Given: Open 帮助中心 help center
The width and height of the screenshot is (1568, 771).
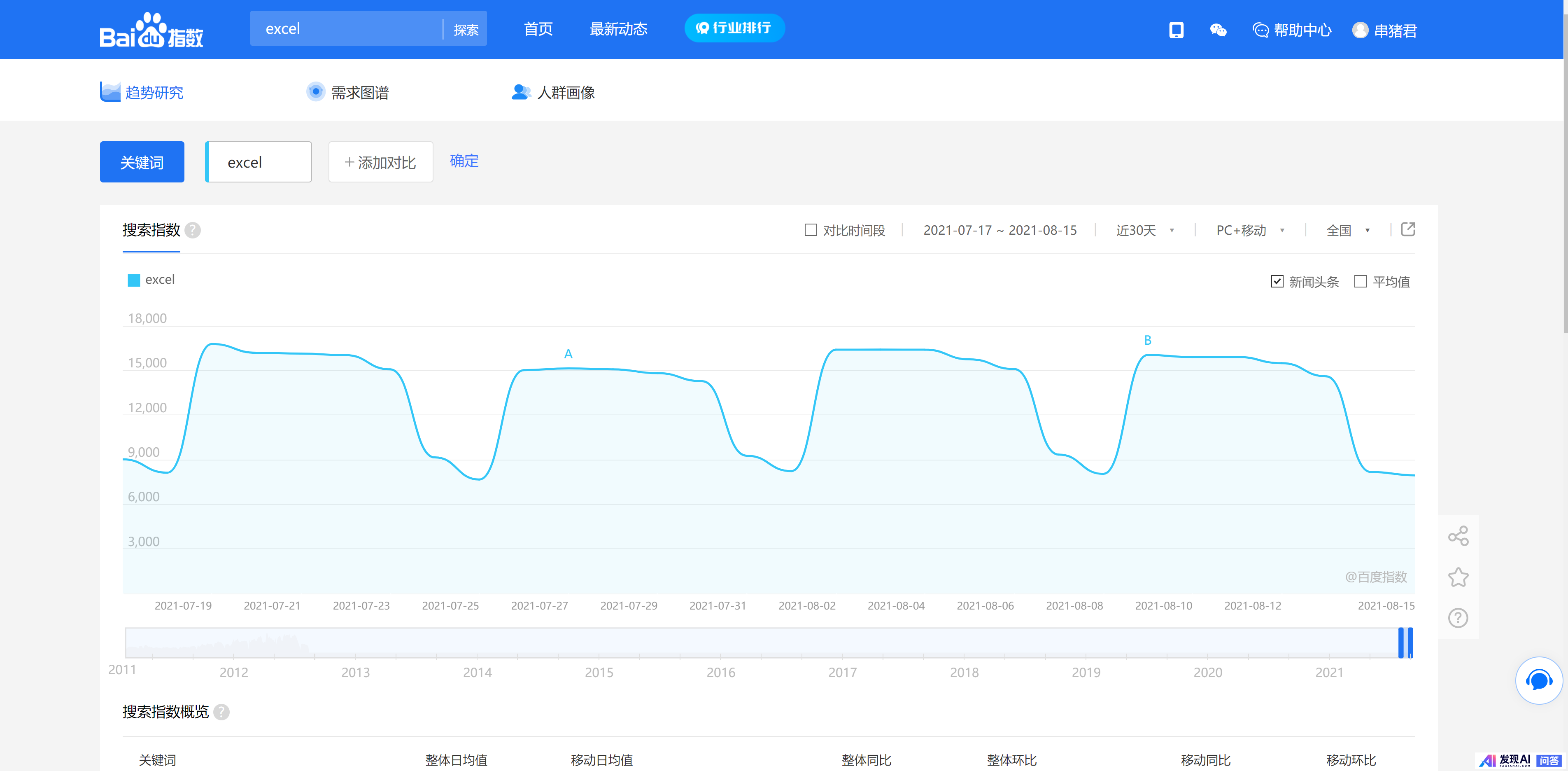Looking at the screenshot, I should [x=1292, y=30].
